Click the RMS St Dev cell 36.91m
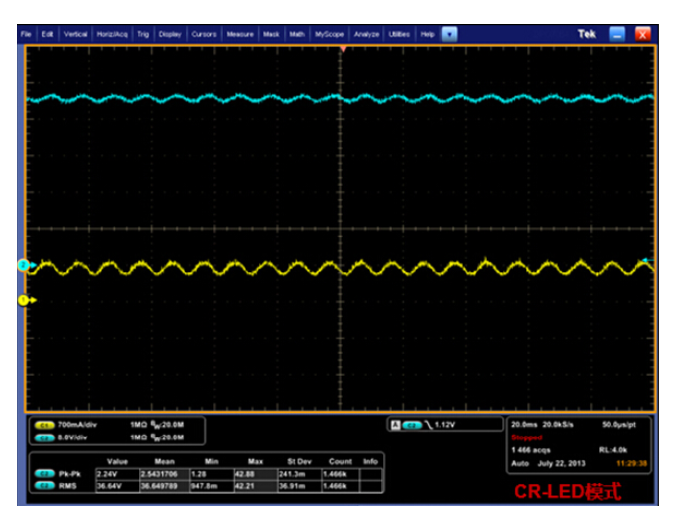This screenshot has height=526, width=686. coord(300,486)
